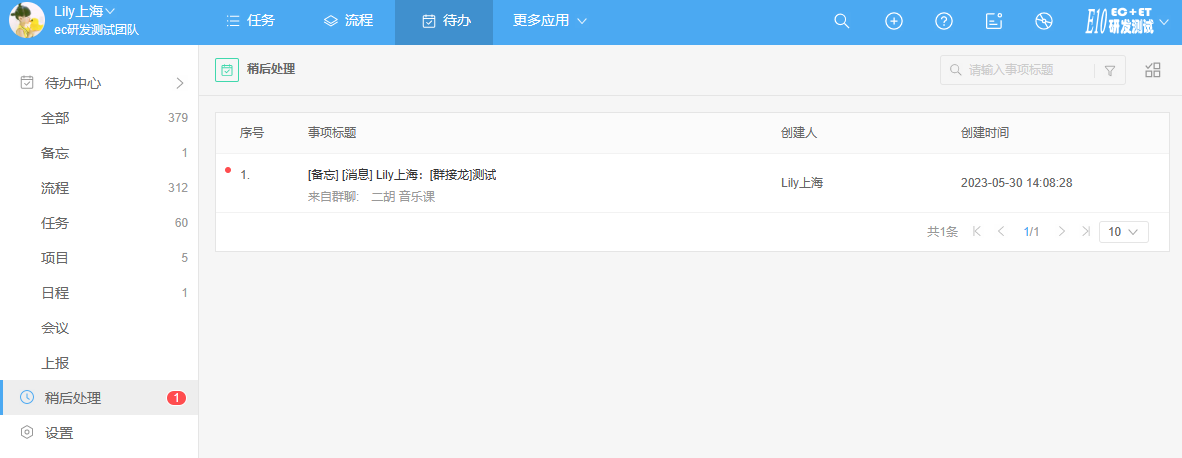Select 全部 in the sidebar
1182x458 pixels.
pyautogui.click(x=55, y=118)
